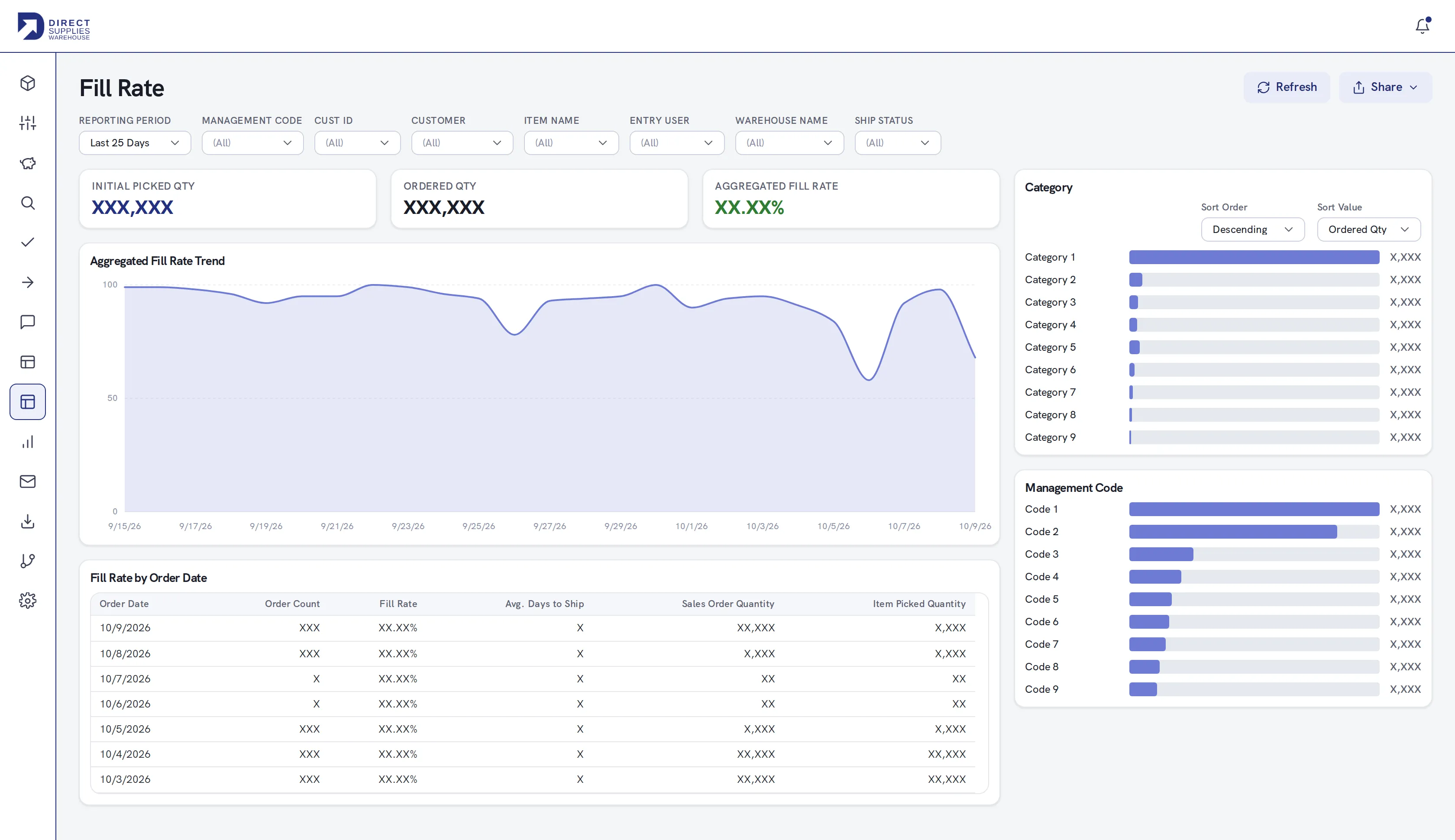
Task: Click the Order Date column header
Action: [x=124, y=604]
